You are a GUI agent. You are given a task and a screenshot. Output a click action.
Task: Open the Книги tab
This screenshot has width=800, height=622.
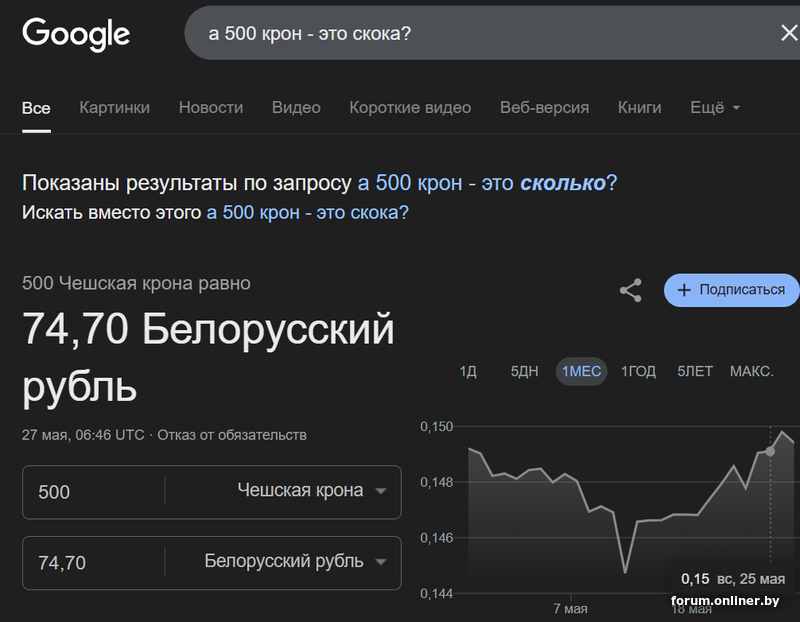[640, 108]
